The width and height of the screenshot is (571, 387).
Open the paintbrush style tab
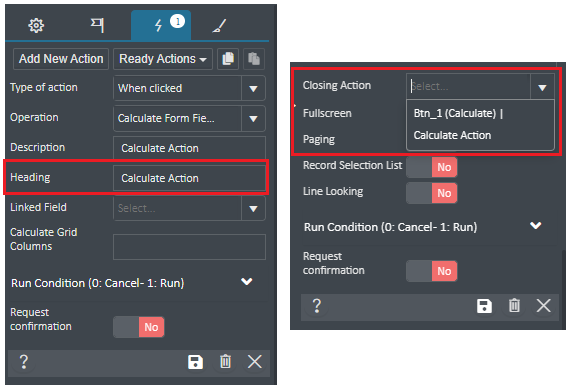(x=219, y=25)
